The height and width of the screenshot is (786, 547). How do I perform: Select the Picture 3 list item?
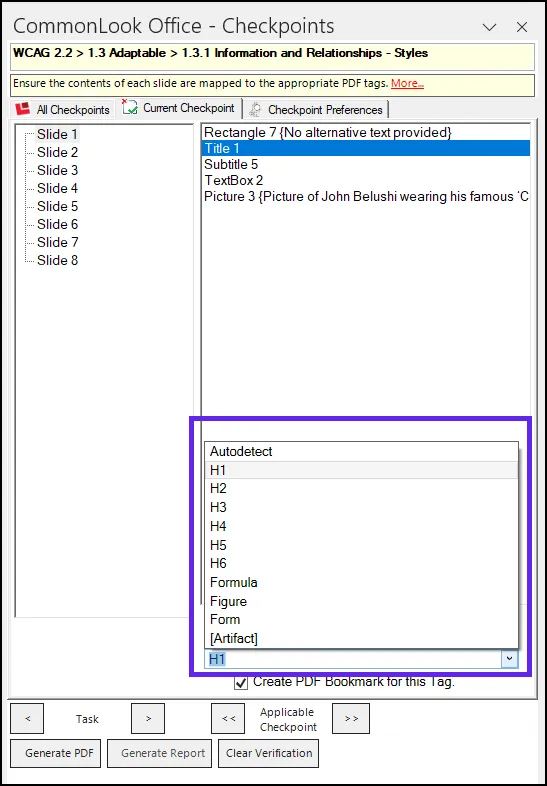click(366, 196)
